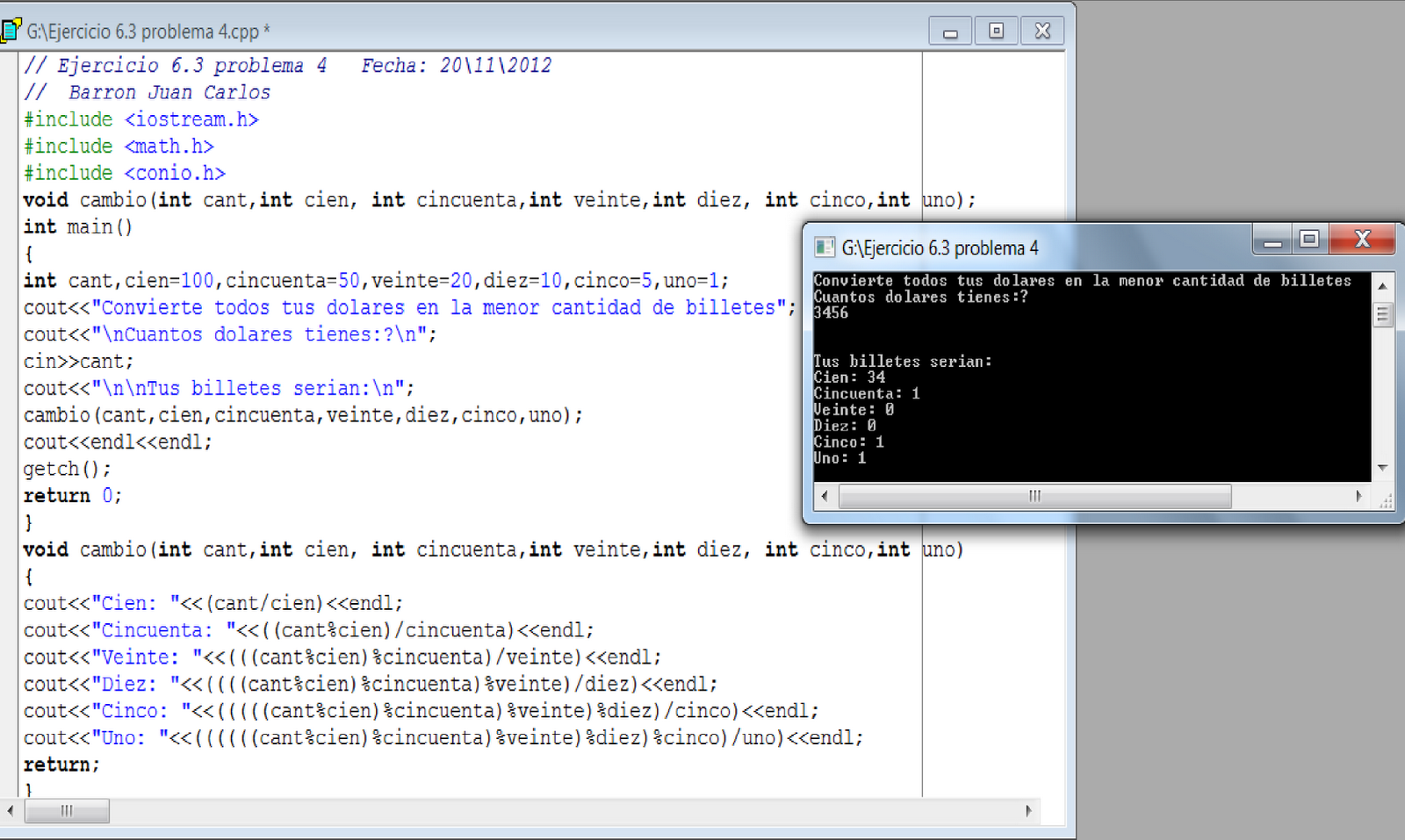Click the editor scrollbar's right arrow
This screenshot has width=1405, height=840.
pyautogui.click(x=1027, y=812)
